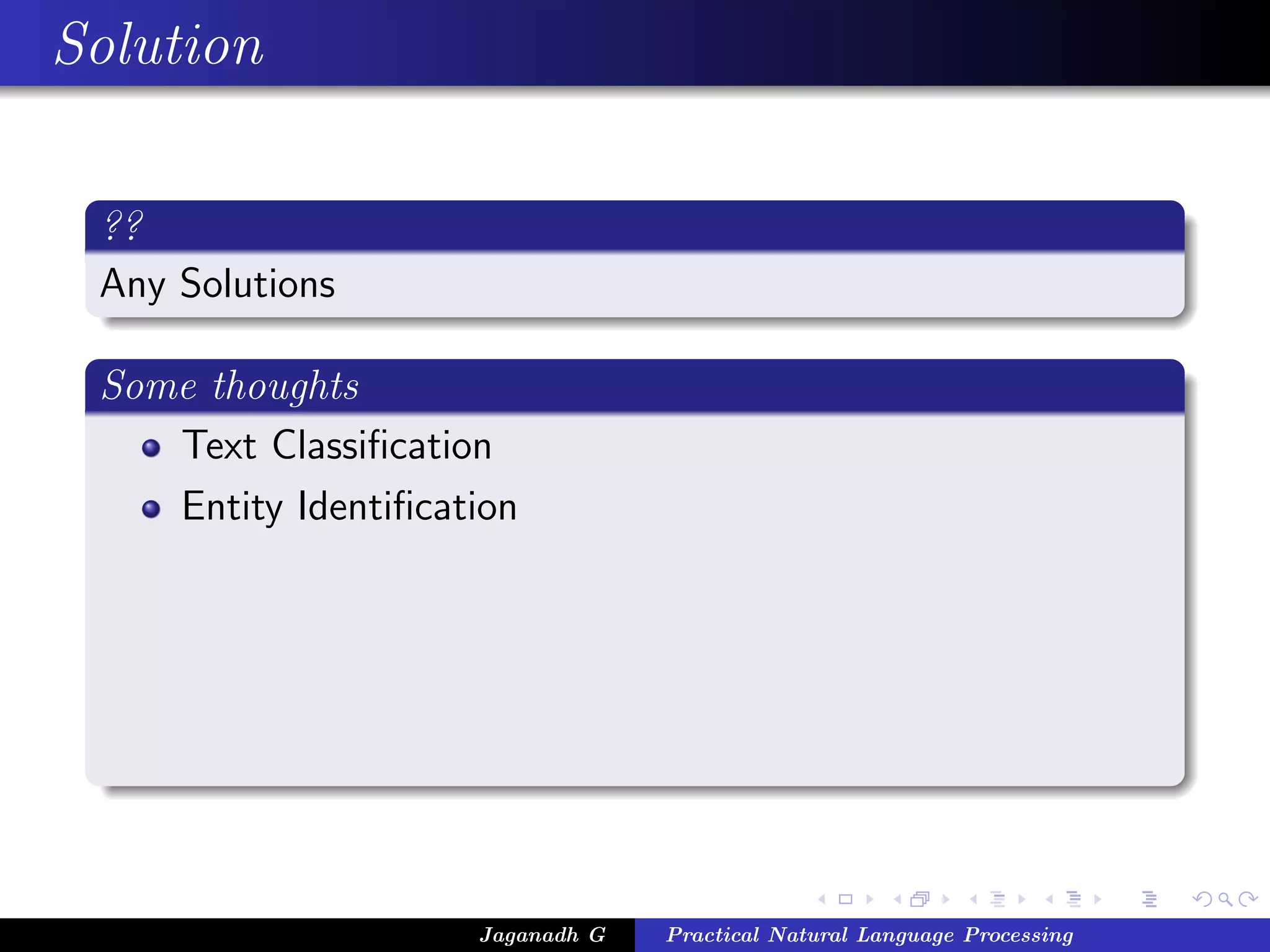The width and height of the screenshot is (1270, 952).
Task: Click 'Practical Natural Language Processing' footer title
Action: 870,935
